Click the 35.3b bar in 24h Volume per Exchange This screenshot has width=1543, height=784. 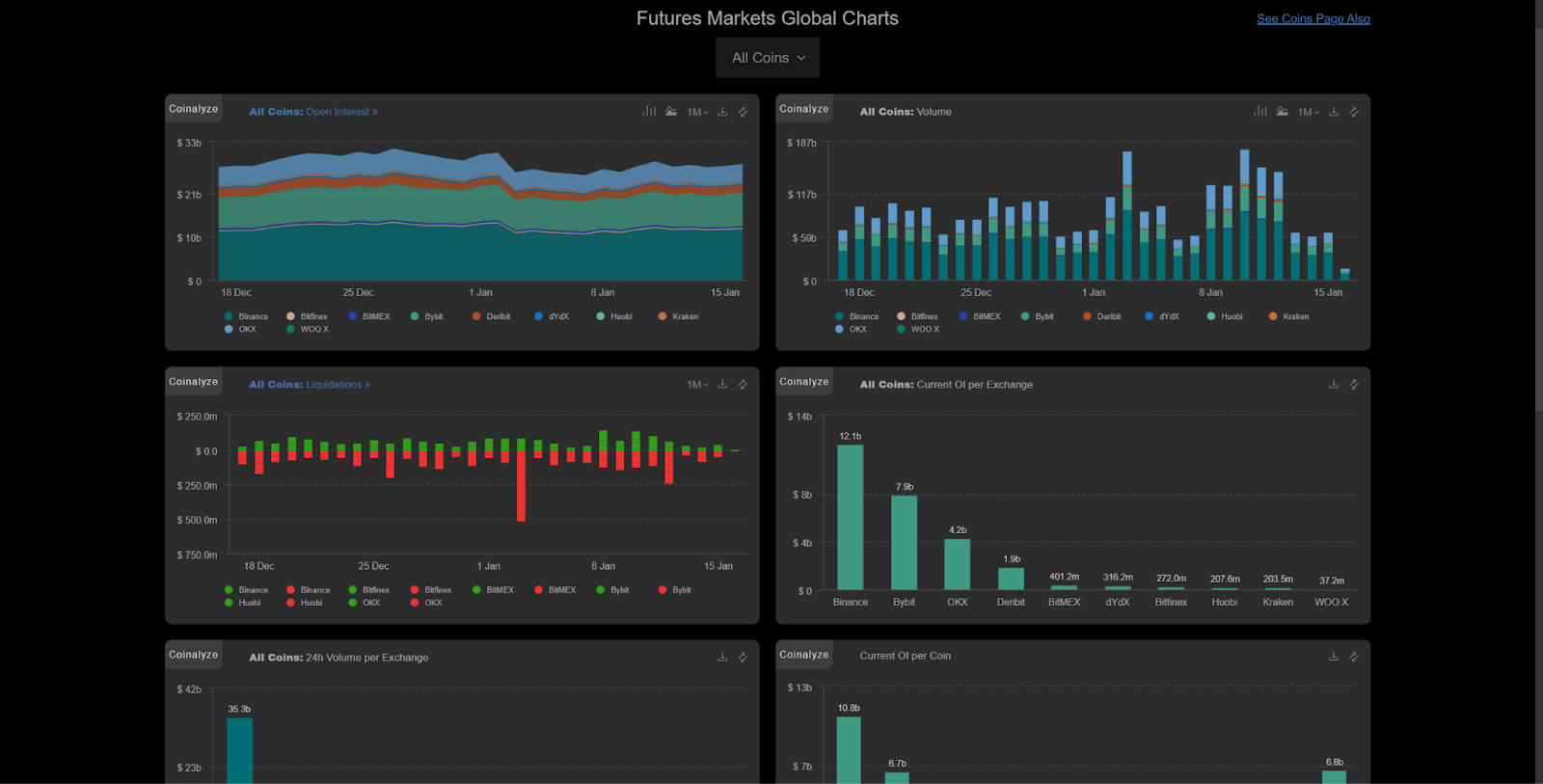tap(239, 750)
